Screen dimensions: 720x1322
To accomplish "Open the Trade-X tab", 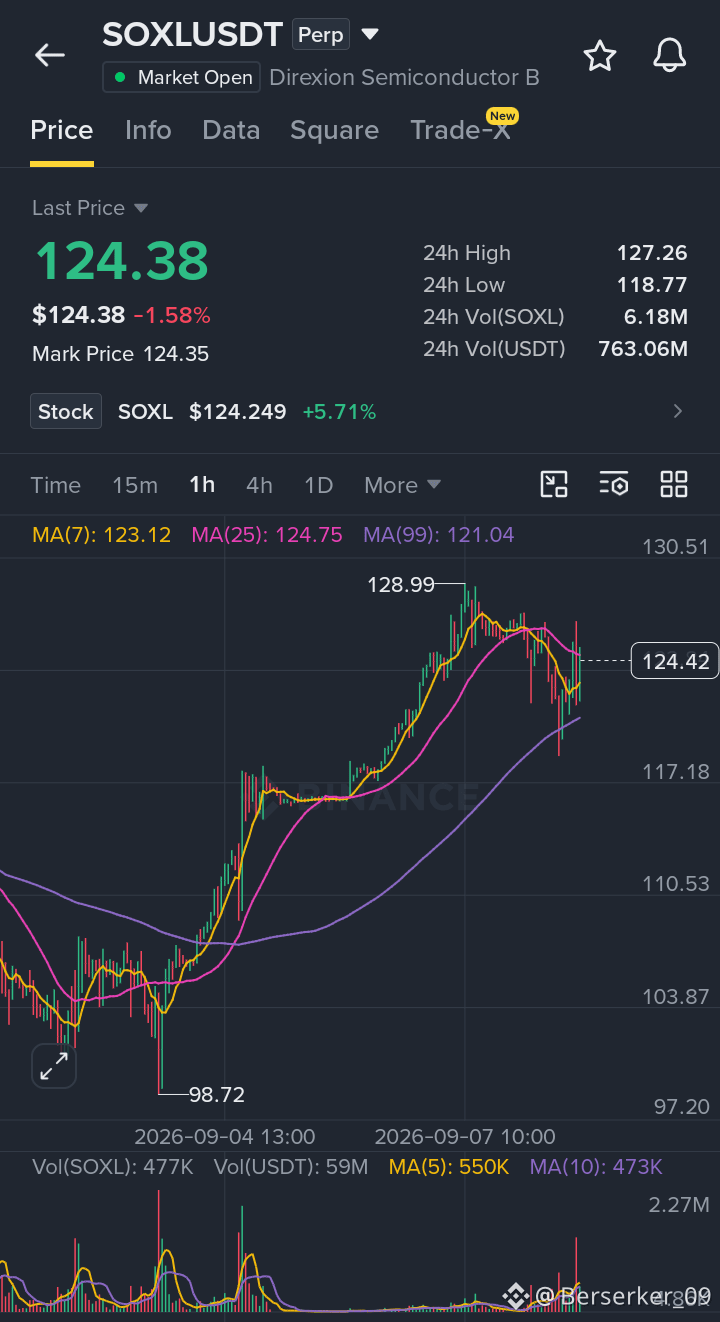I will (x=460, y=130).
